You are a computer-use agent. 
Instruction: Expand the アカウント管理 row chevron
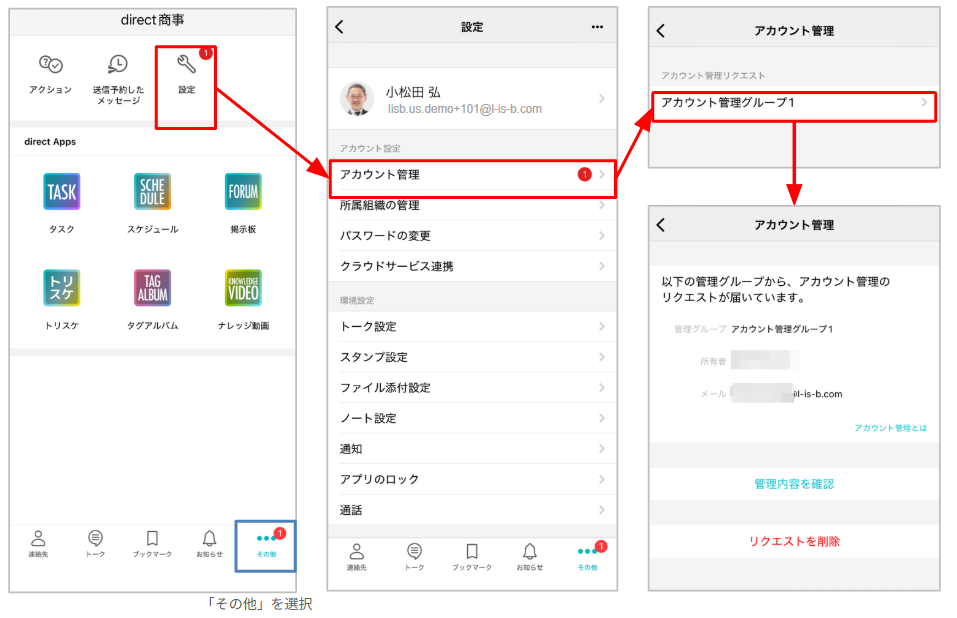602,175
